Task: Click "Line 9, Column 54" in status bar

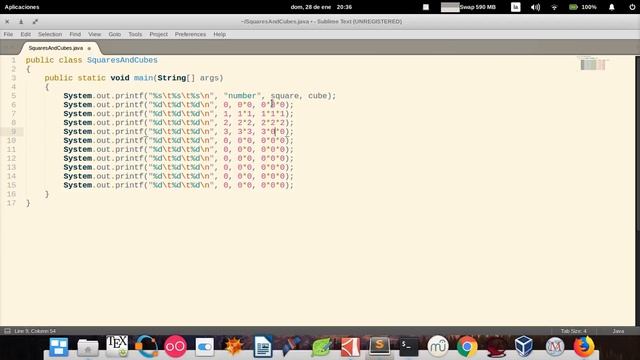Action: tap(35, 331)
